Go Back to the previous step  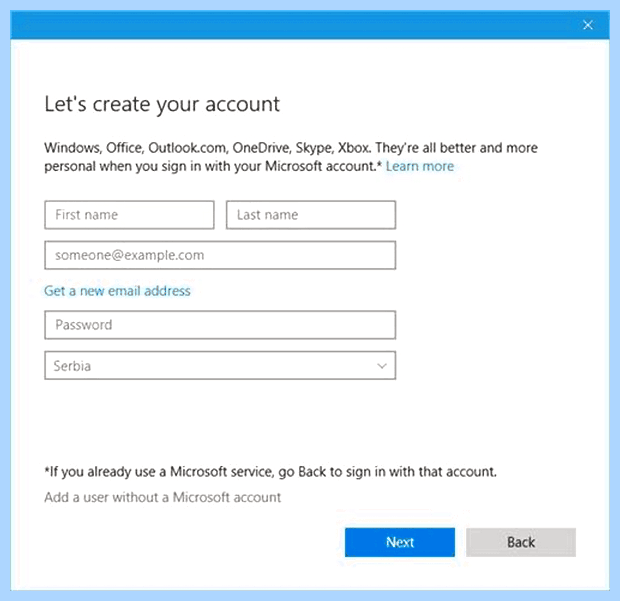tap(521, 542)
